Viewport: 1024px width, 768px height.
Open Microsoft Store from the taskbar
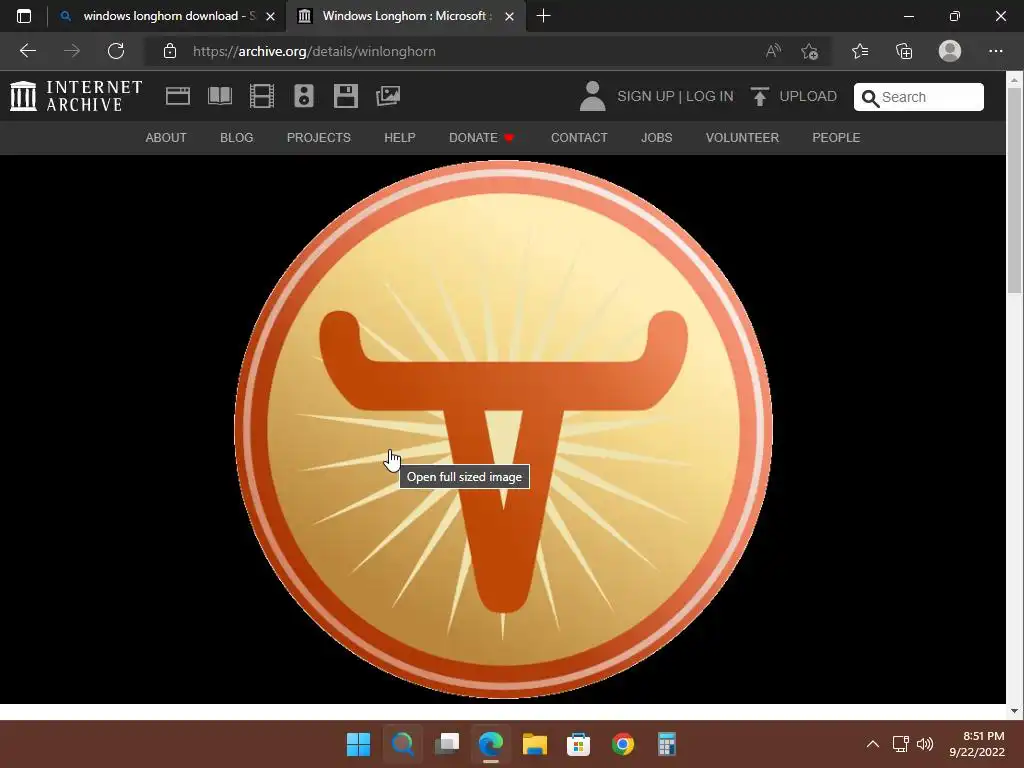[579, 744]
